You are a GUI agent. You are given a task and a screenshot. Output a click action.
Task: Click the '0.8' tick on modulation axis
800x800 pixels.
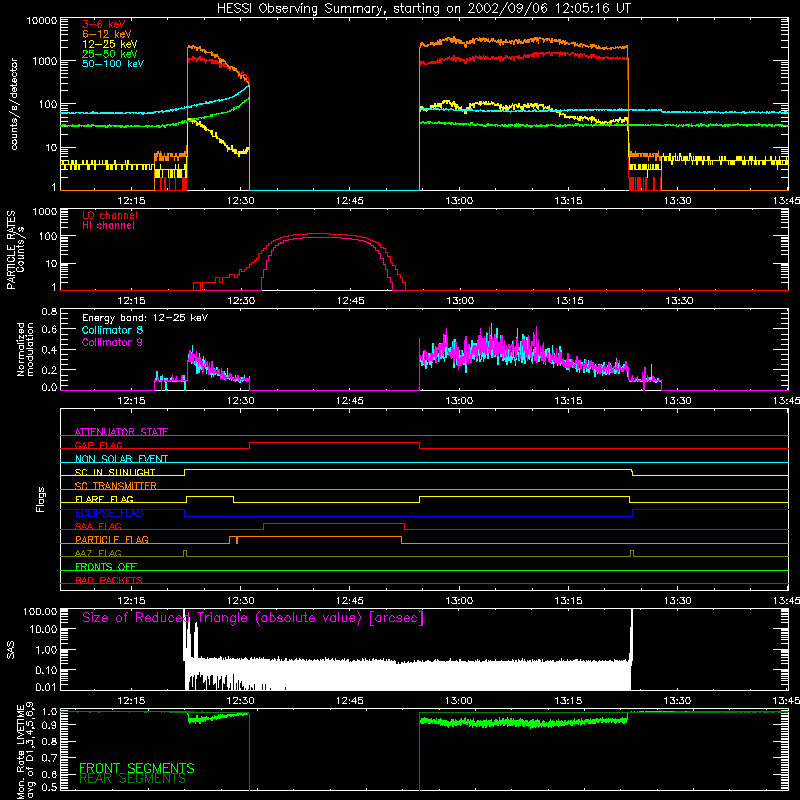point(49,312)
